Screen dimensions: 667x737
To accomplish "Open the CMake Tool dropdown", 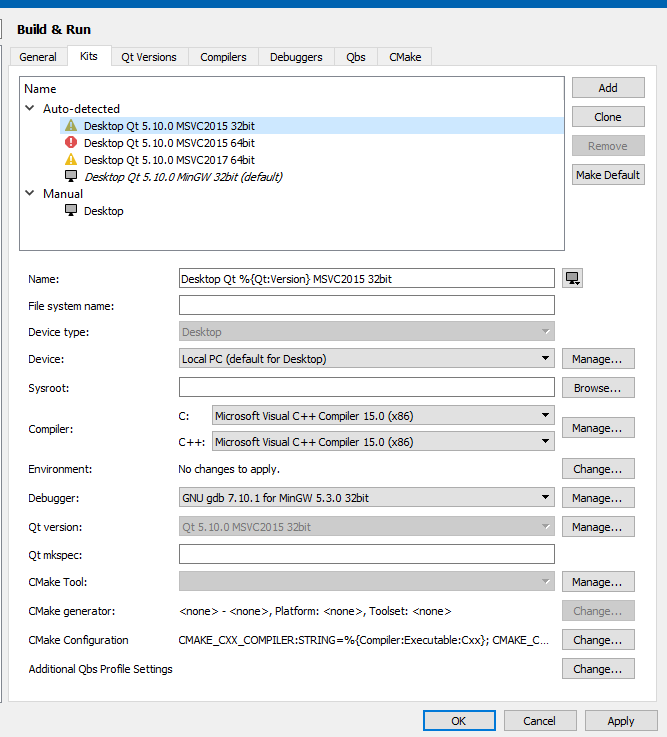I will point(367,581).
